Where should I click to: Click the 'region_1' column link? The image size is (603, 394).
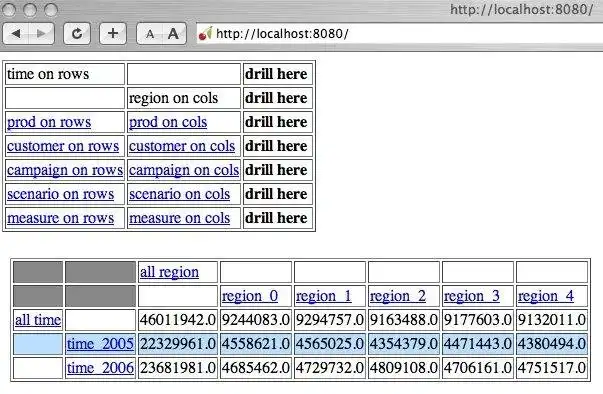[x=324, y=296]
